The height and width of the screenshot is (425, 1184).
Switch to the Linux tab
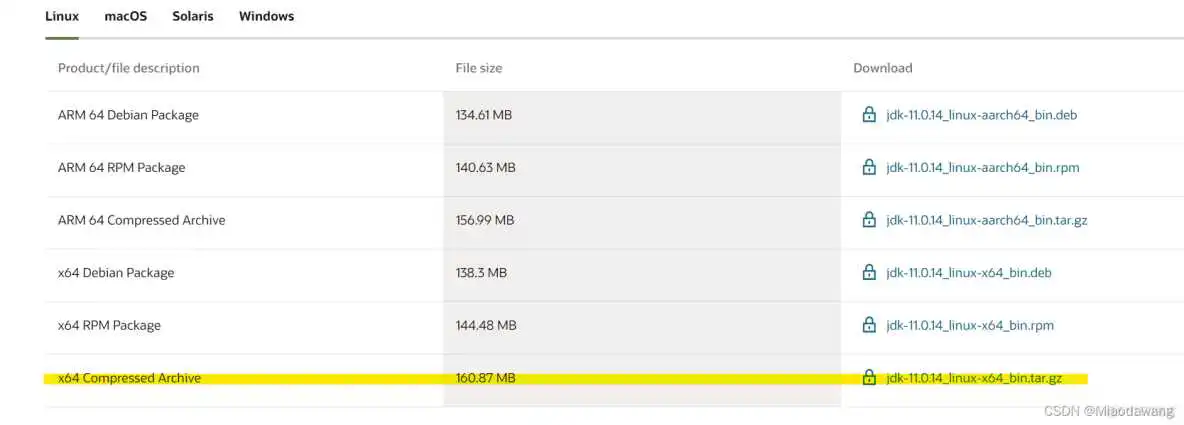(62, 17)
